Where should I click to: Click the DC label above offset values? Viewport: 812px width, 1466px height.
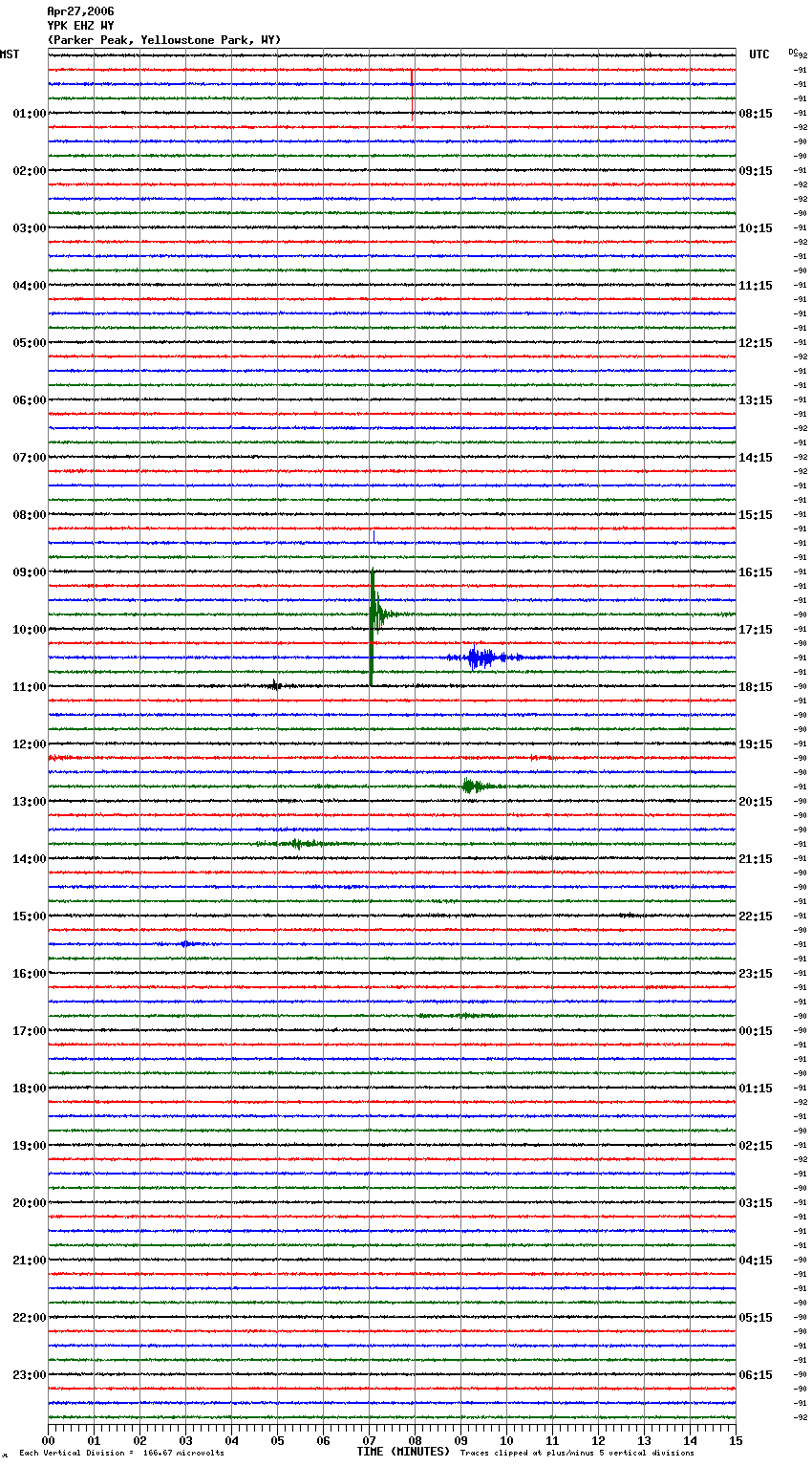point(793,52)
